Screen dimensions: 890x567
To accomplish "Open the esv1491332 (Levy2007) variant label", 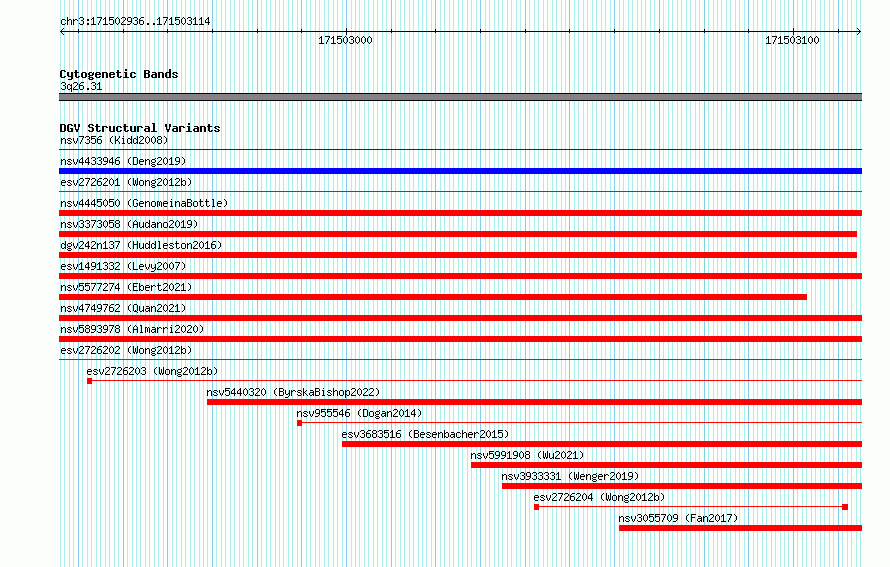I will coord(123,266).
